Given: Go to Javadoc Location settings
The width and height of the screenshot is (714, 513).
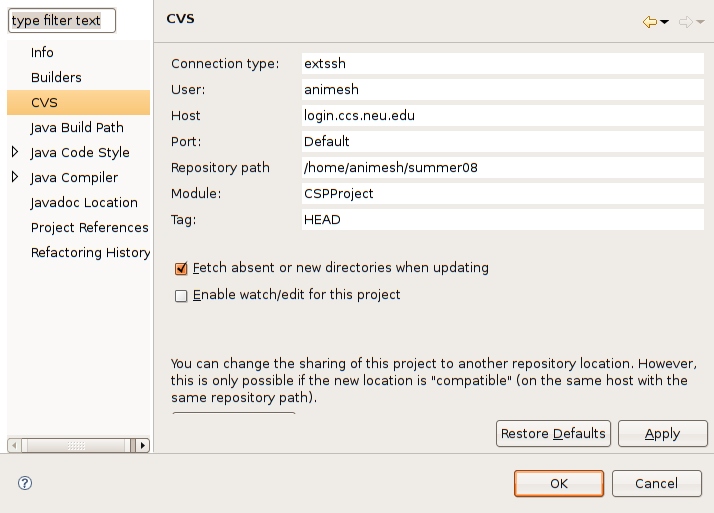Looking at the screenshot, I should coord(84,202).
